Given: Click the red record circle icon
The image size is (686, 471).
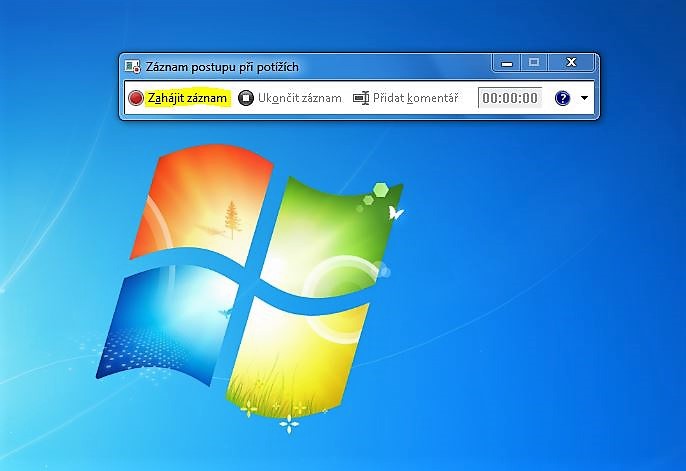Looking at the screenshot, I should pyautogui.click(x=136, y=98).
